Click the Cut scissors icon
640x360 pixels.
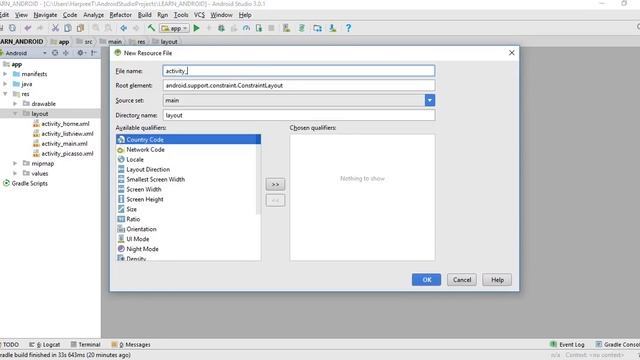tap(55, 28)
